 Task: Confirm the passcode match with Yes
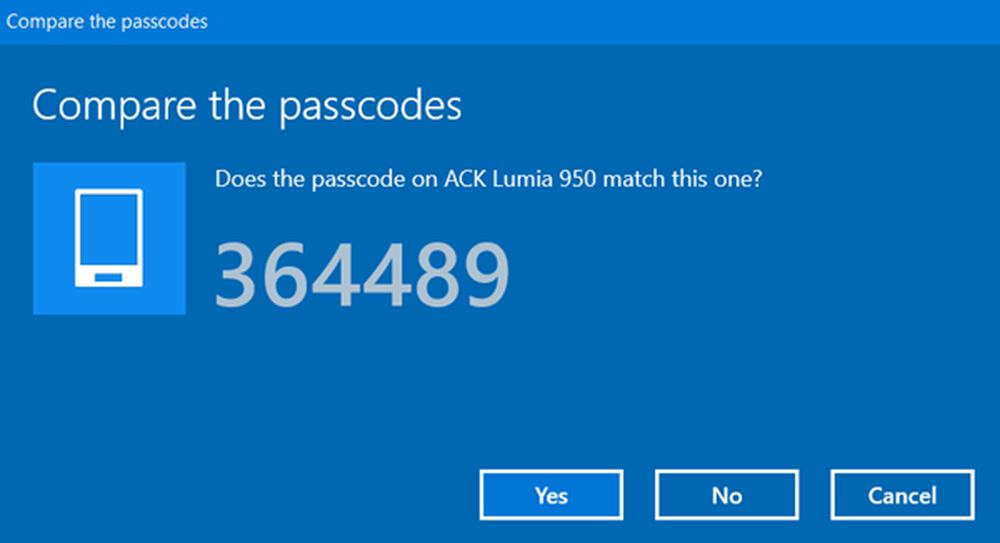point(551,495)
